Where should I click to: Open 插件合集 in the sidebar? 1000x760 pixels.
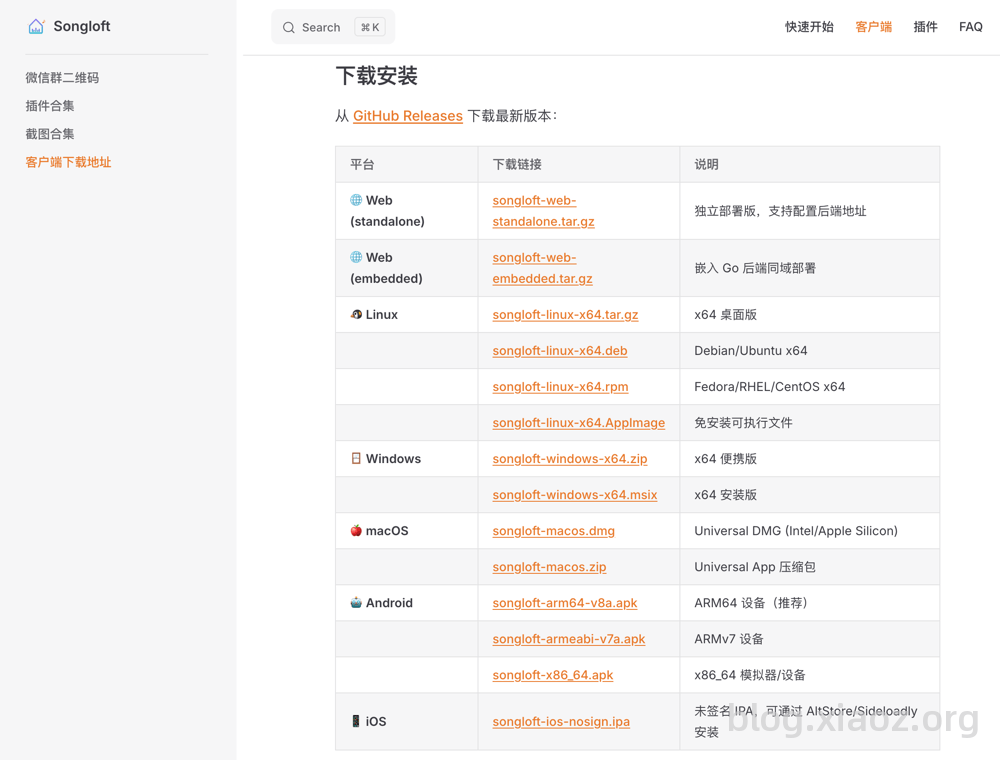coord(50,106)
